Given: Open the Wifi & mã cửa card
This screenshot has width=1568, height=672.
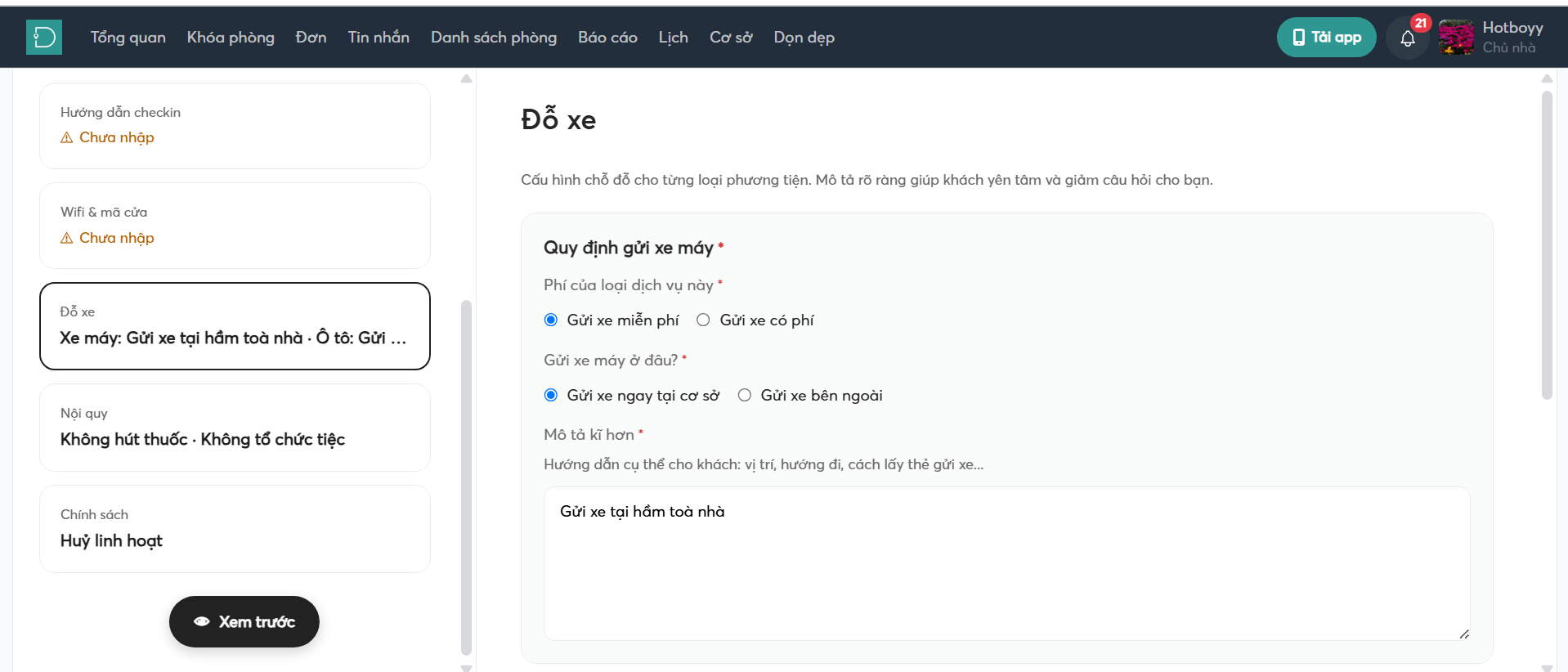Looking at the screenshot, I should 235,226.
